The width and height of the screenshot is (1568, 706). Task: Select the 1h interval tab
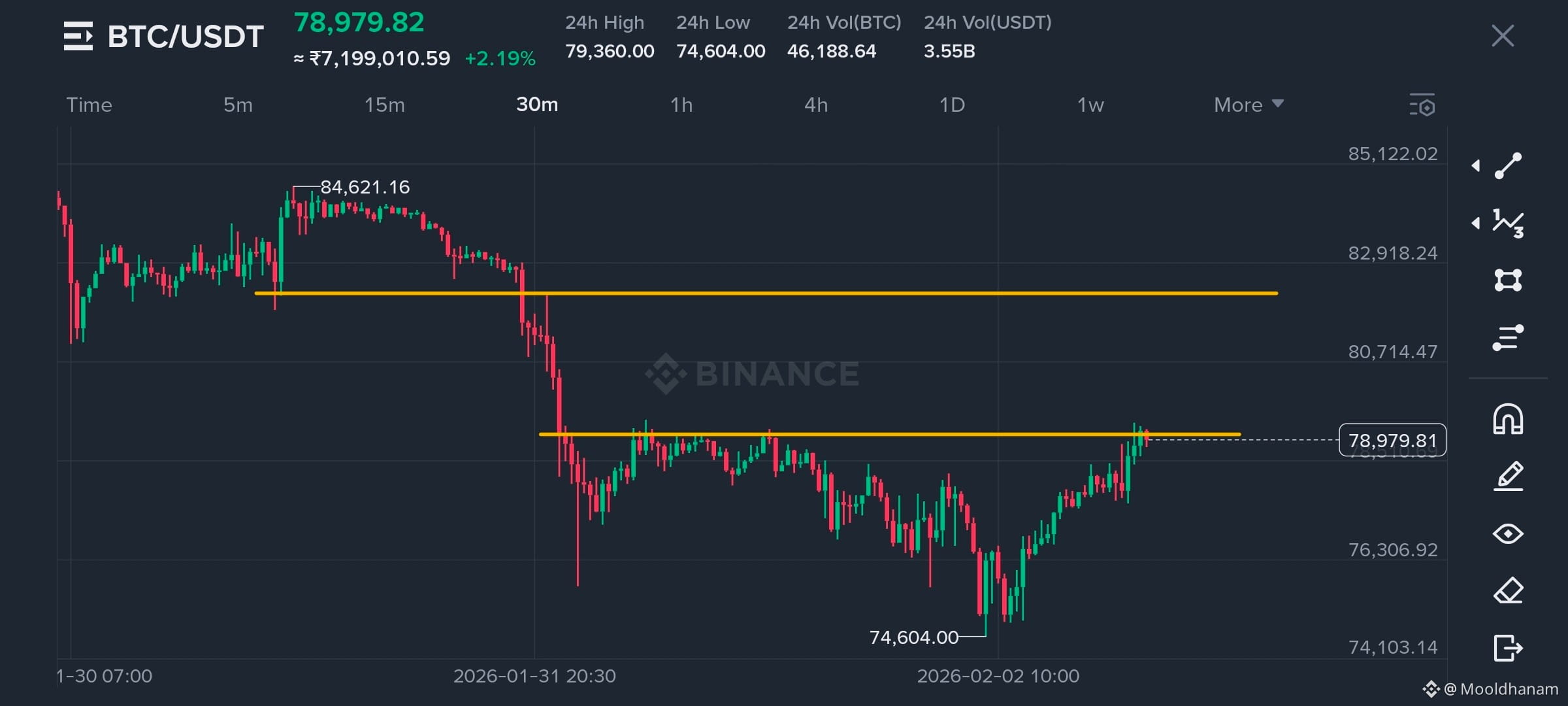coord(681,105)
